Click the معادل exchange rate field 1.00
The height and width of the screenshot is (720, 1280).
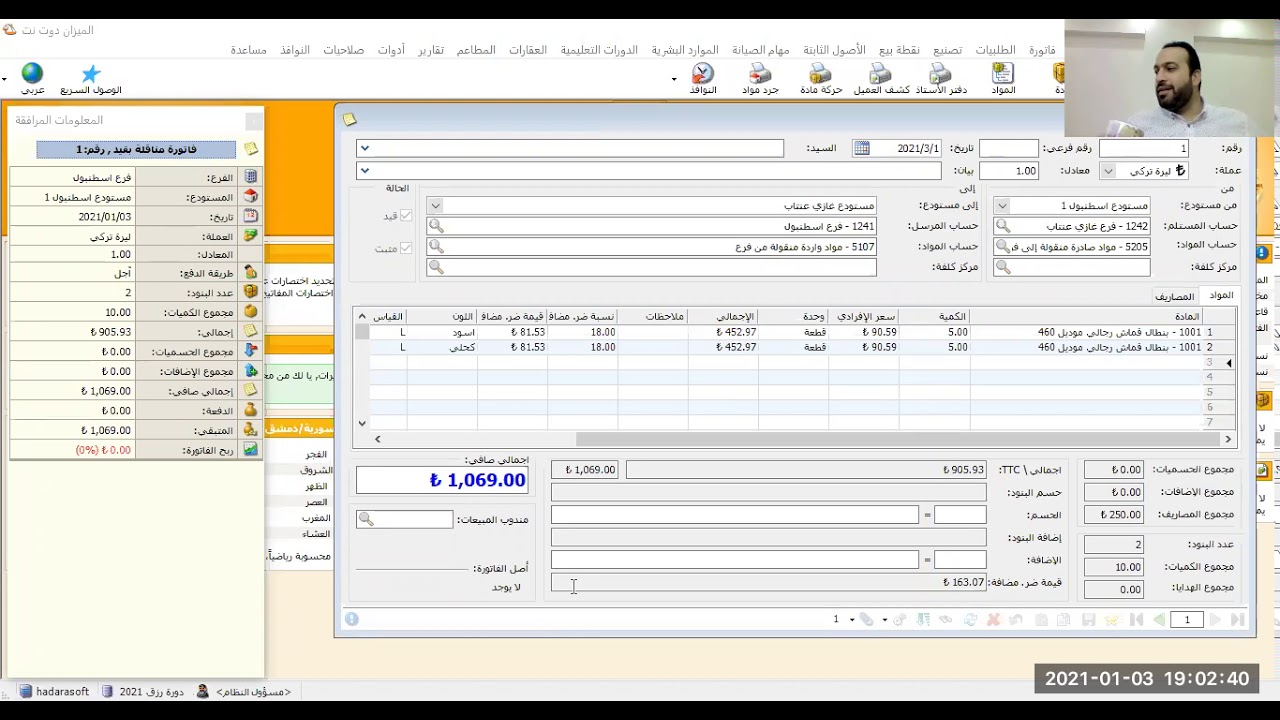1008,171
